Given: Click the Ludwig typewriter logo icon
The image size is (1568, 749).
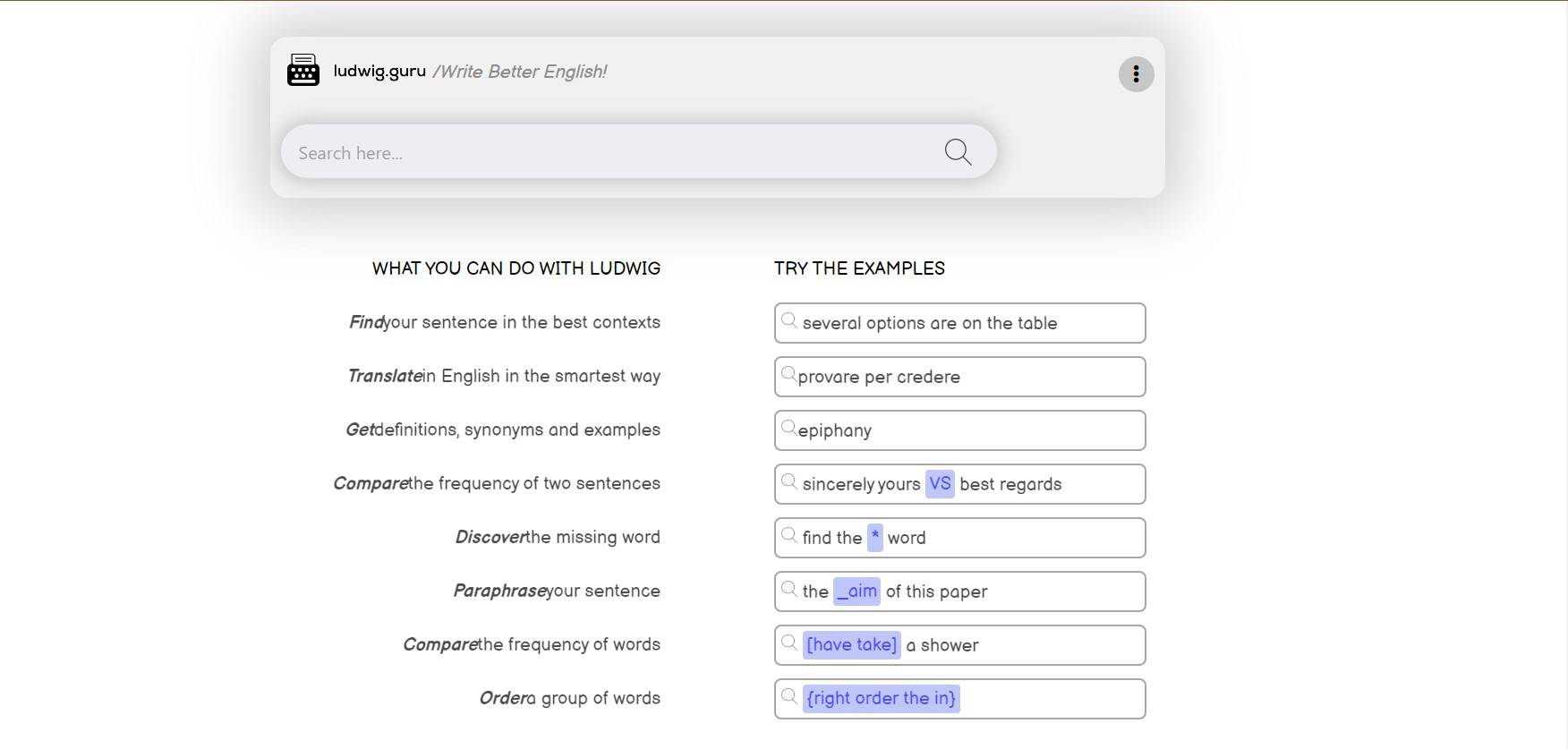Looking at the screenshot, I should [303, 70].
